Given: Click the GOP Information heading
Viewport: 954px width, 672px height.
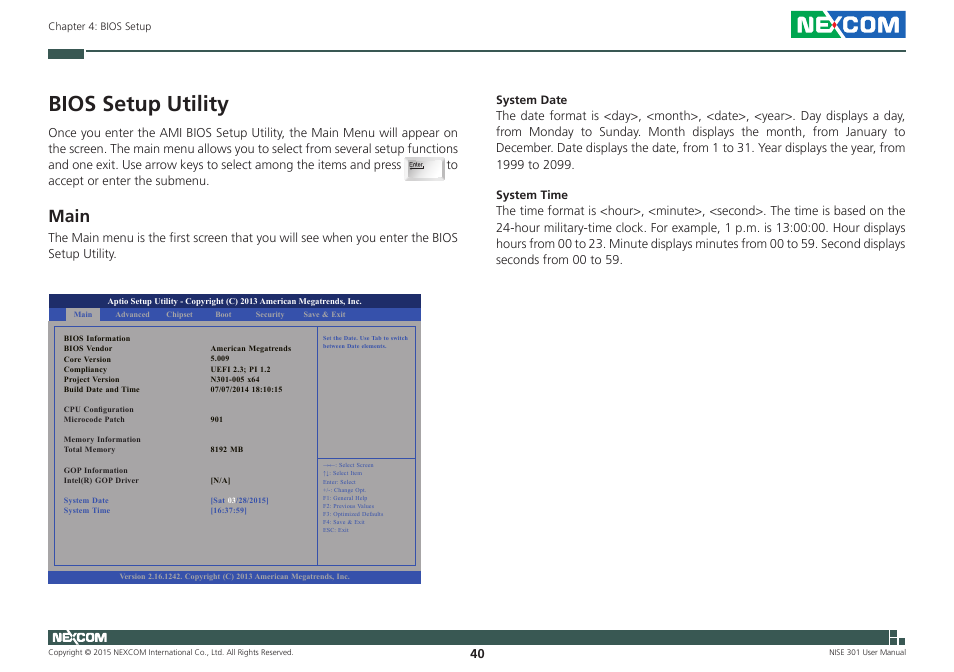Looking at the screenshot, I should point(96,470).
